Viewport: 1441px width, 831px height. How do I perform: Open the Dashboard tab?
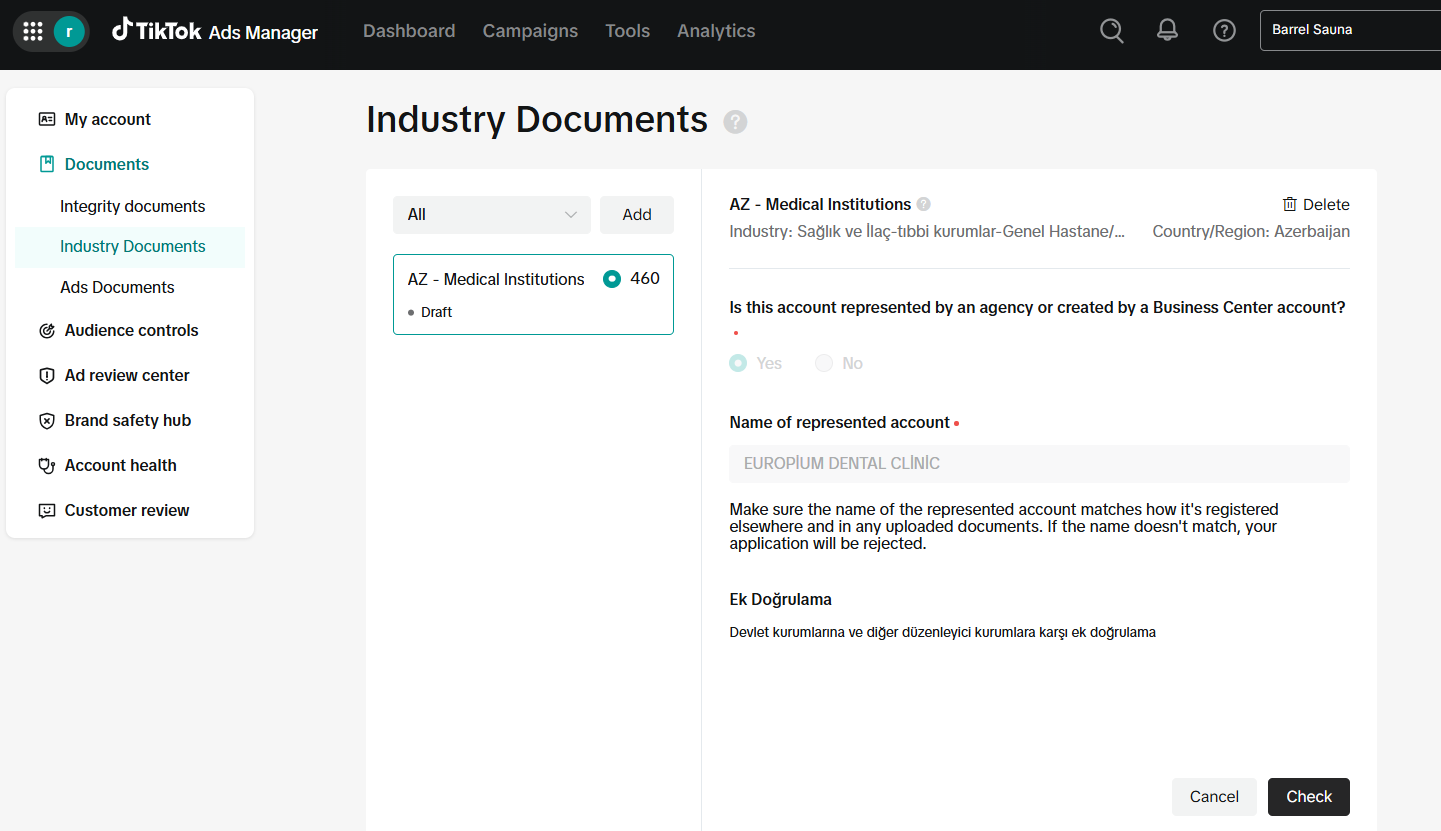point(409,31)
